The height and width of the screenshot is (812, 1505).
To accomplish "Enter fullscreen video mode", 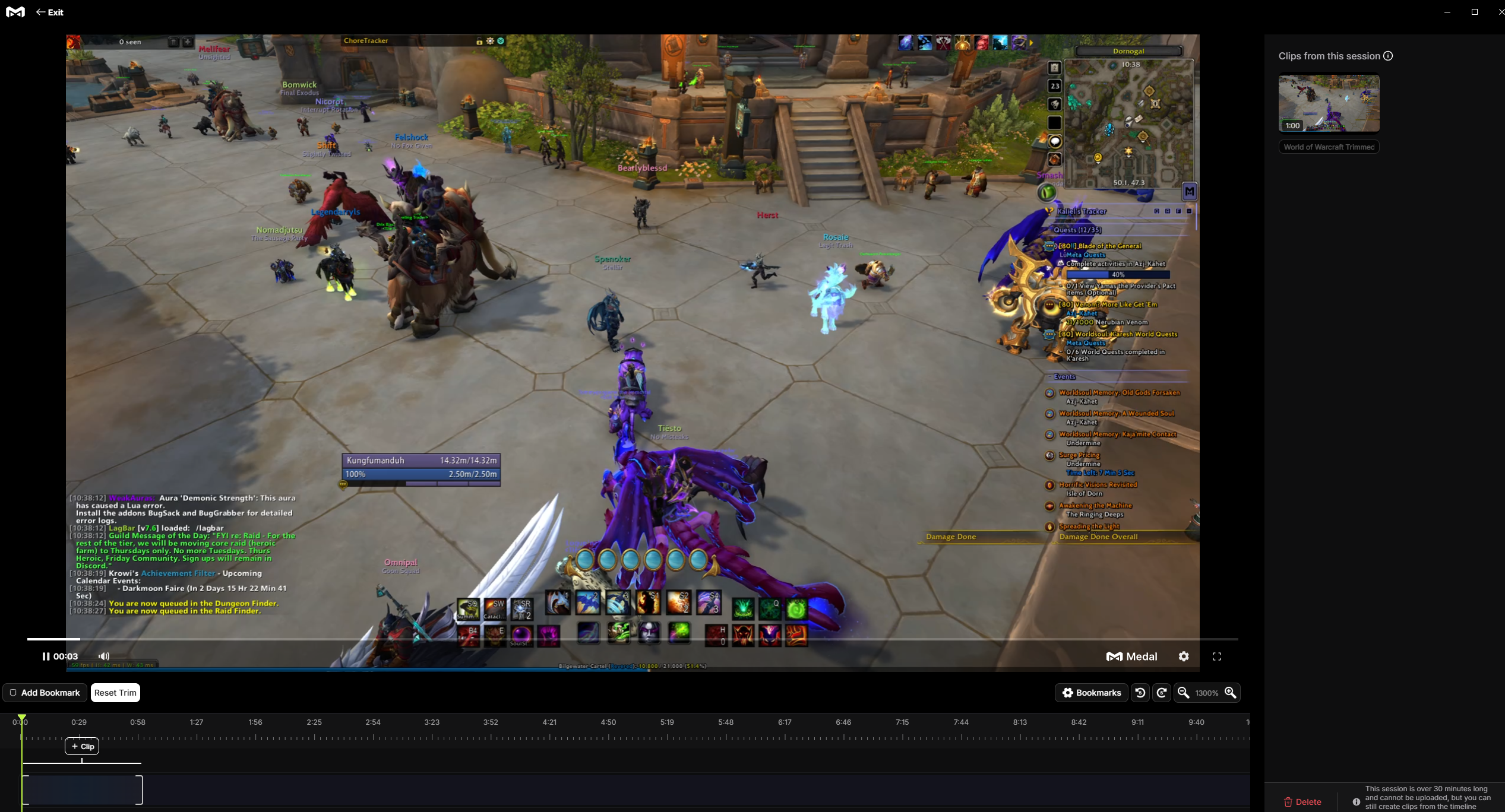I will 1217,656.
